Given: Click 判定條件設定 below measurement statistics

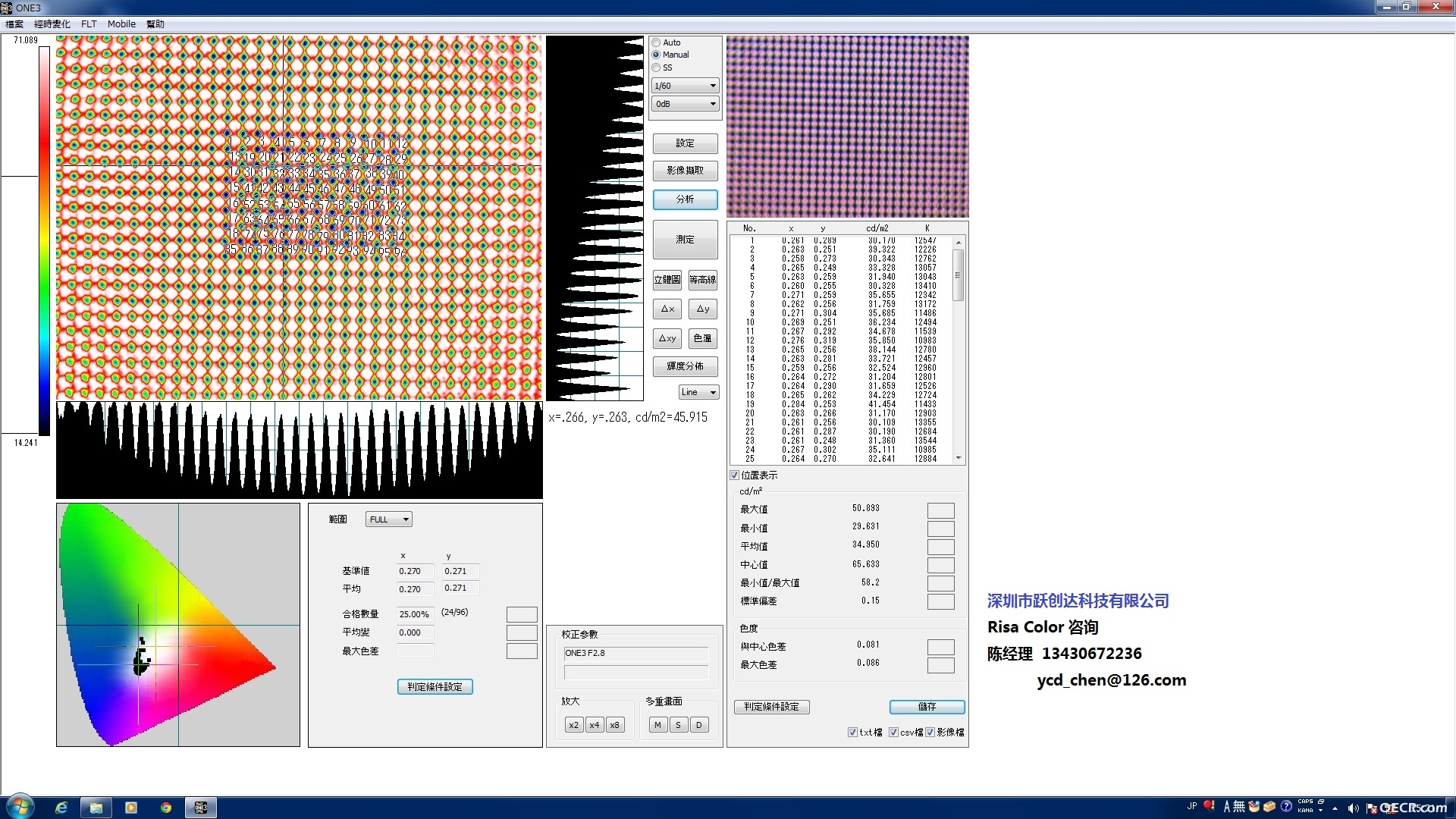Looking at the screenshot, I should 772,707.
